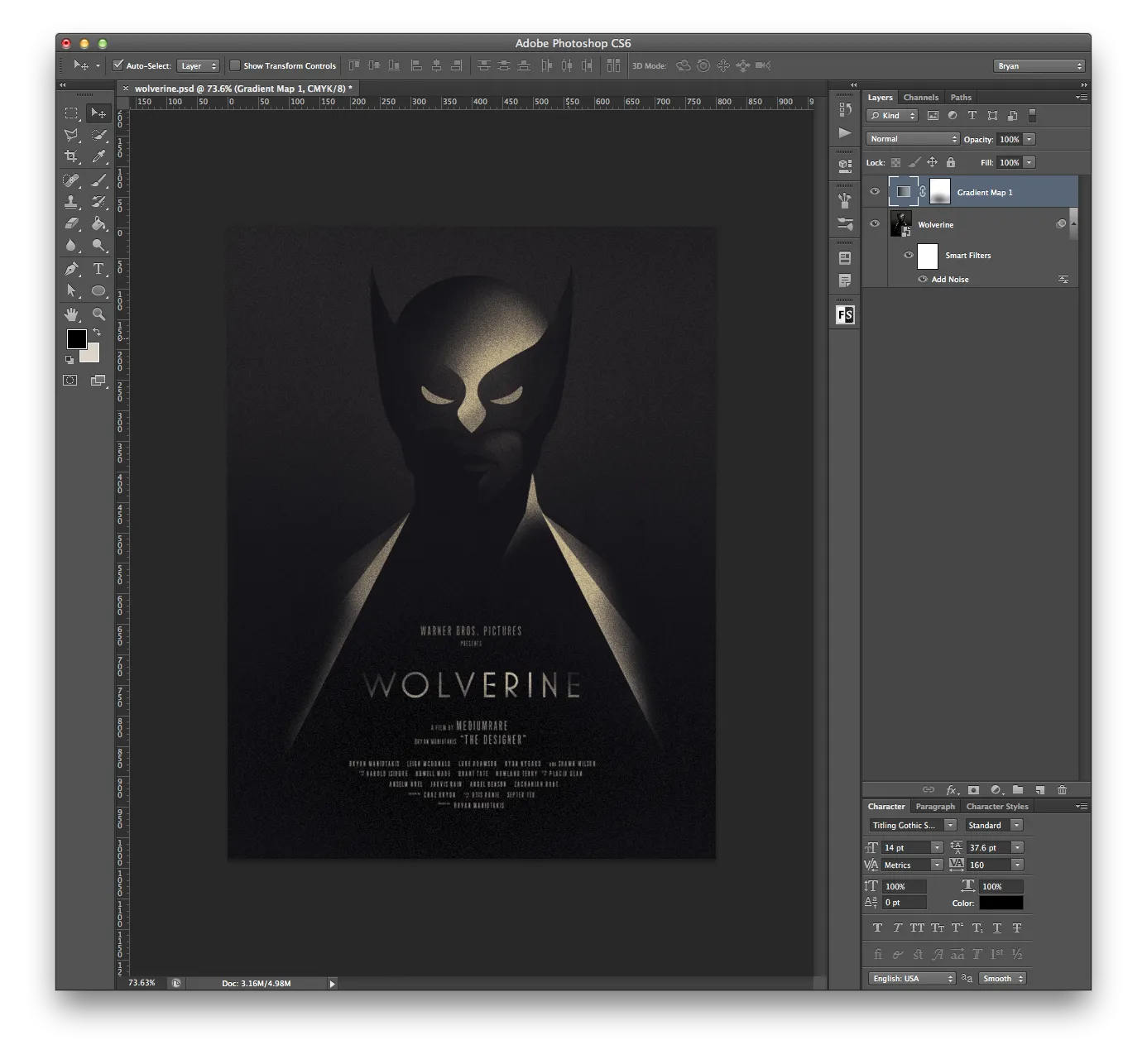The height and width of the screenshot is (1064, 1147).
Task: Open the Smooth anti-aliasing dropdown
Action: [1002, 978]
